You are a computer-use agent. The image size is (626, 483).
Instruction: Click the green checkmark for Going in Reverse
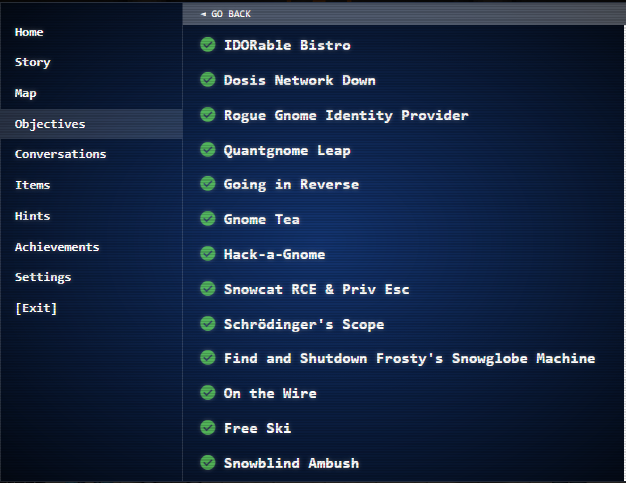point(208,184)
